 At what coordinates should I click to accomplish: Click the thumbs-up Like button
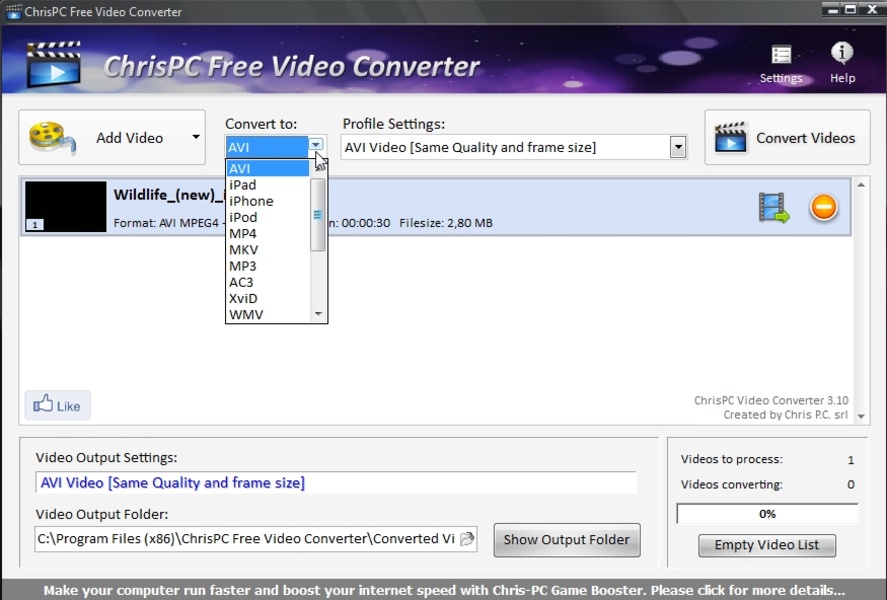point(57,405)
